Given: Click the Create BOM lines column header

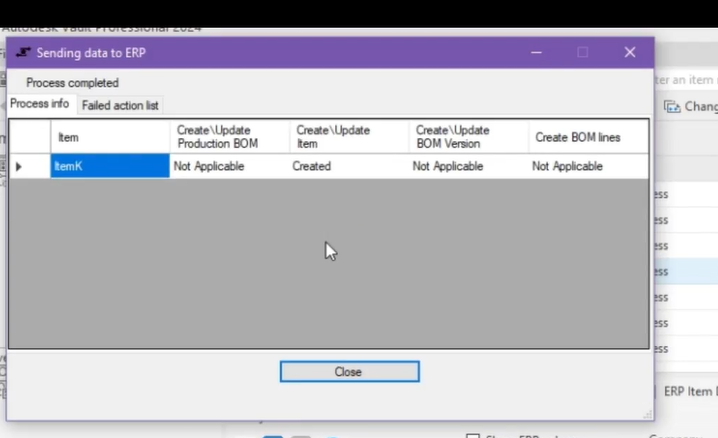Looking at the screenshot, I should [587, 137].
